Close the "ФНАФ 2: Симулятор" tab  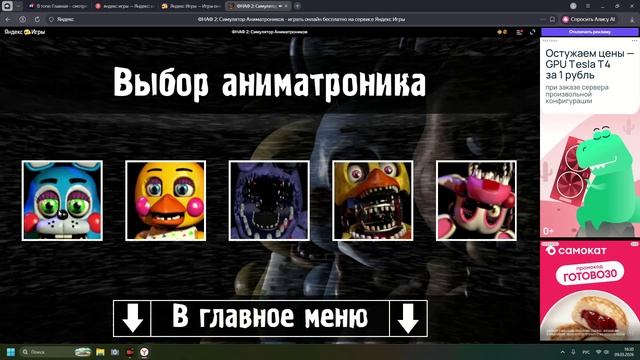(x=286, y=6)
